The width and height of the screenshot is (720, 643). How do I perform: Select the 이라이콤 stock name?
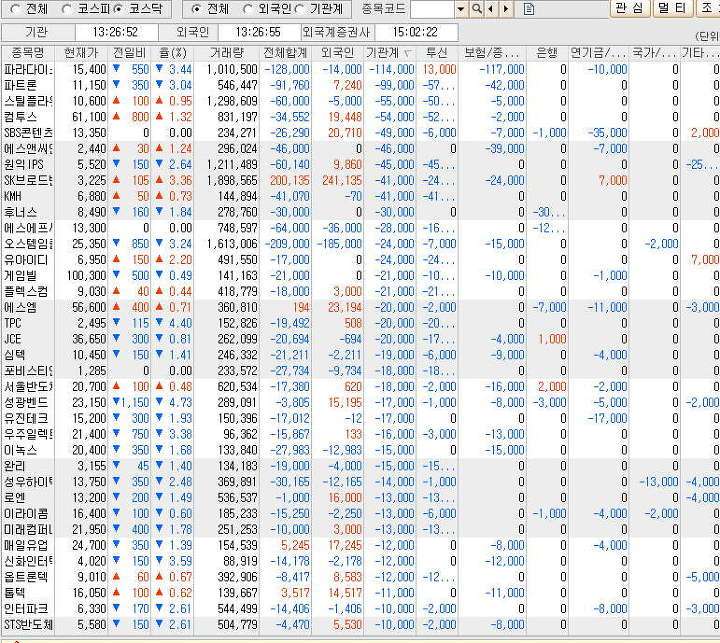pyautogui.click(x=26, y=513)
